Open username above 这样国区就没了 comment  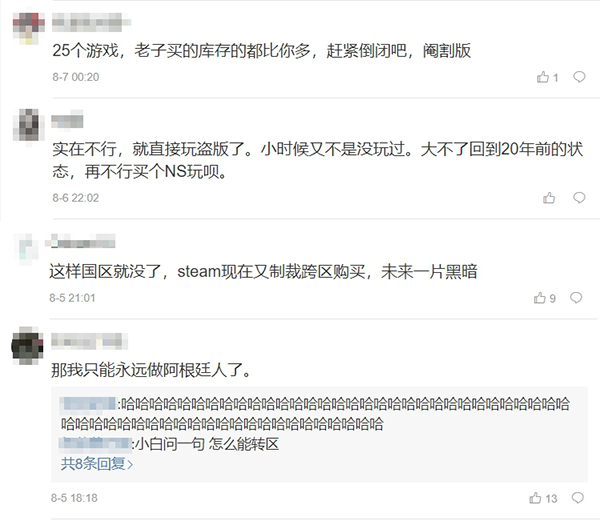[x=82, y=241]
